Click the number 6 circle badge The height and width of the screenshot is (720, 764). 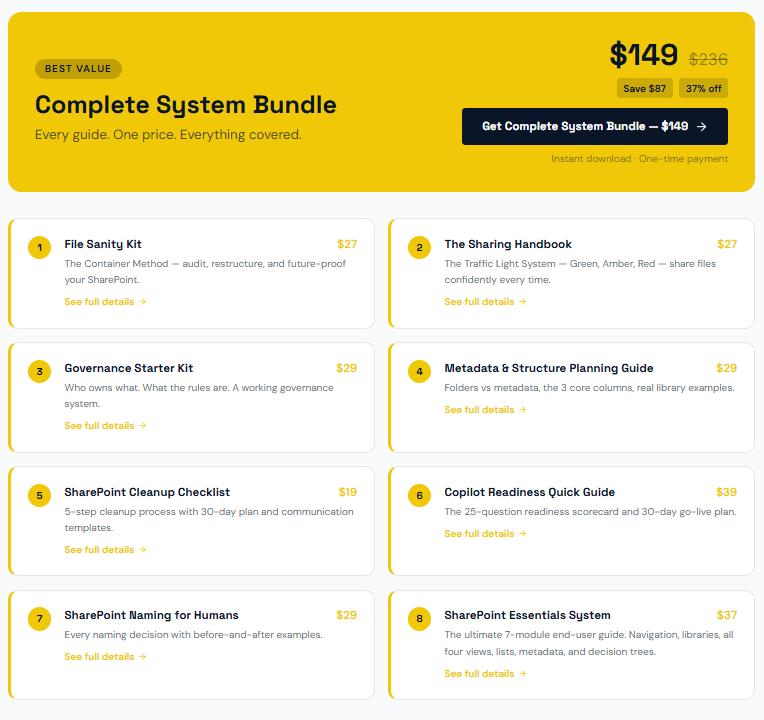(x=419, y=496)
